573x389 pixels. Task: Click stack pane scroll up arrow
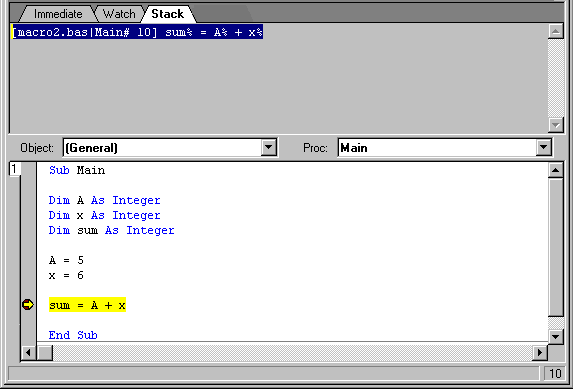555,31
